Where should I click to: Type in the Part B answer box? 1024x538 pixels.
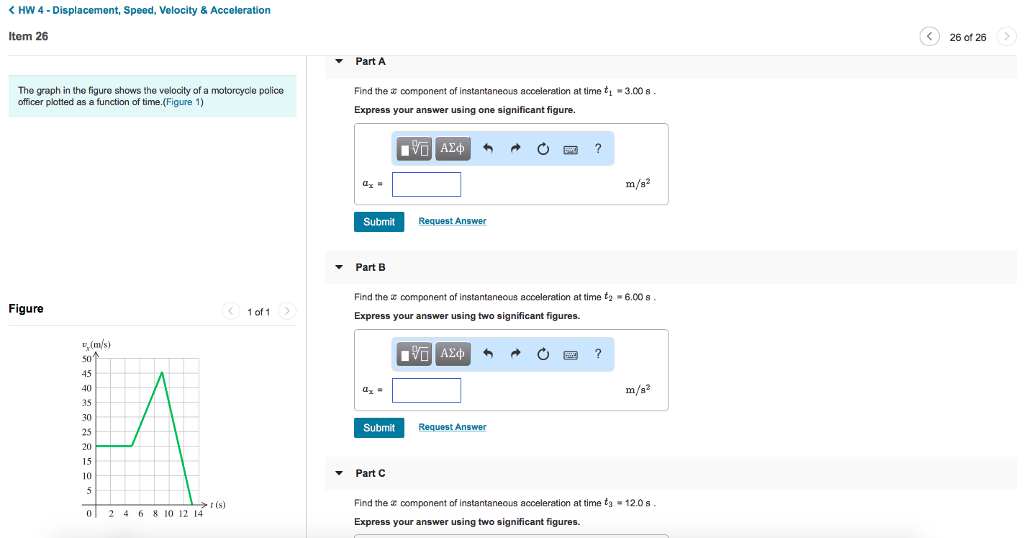(426, 390)
